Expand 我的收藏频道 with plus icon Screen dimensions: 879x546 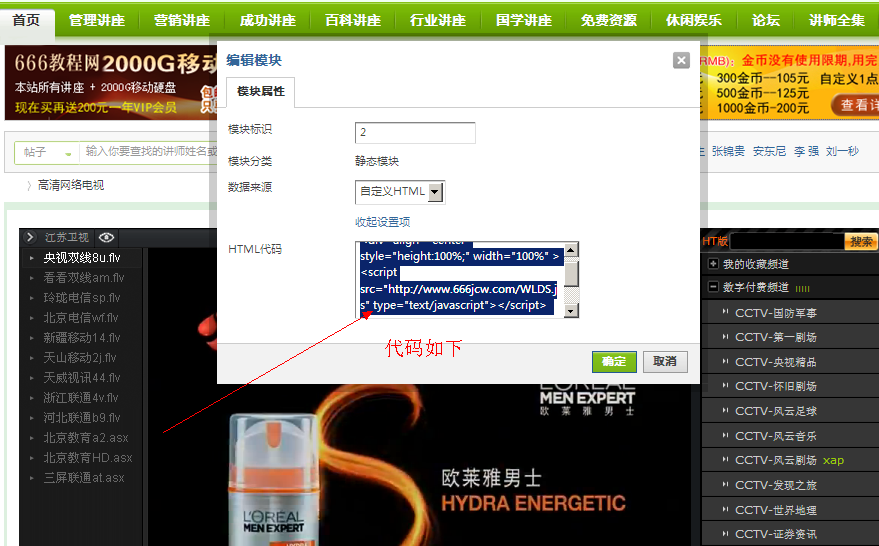click(x=713, y=263)
